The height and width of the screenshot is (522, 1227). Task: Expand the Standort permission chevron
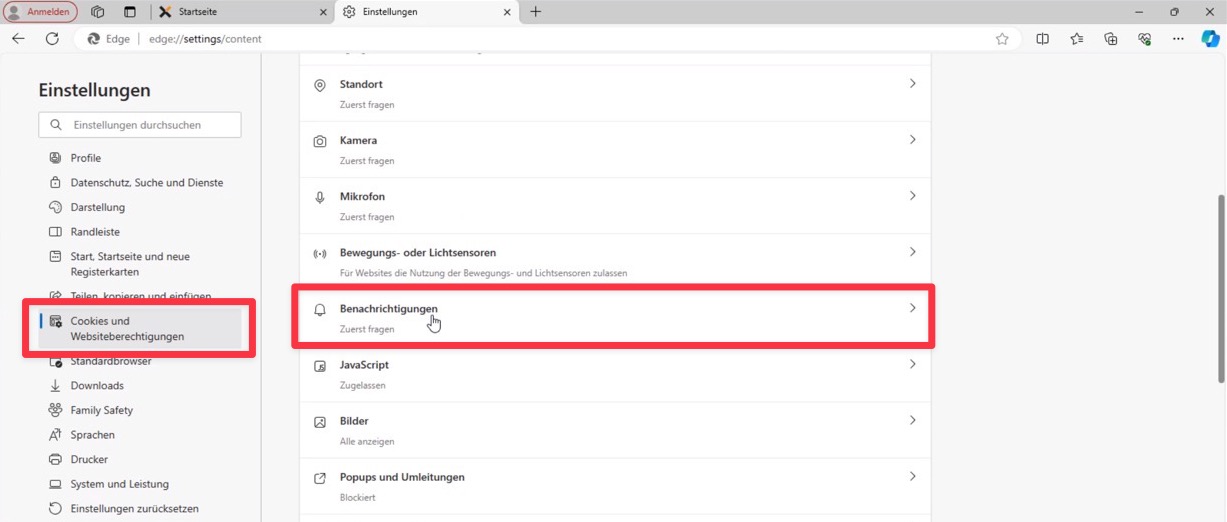912,84
